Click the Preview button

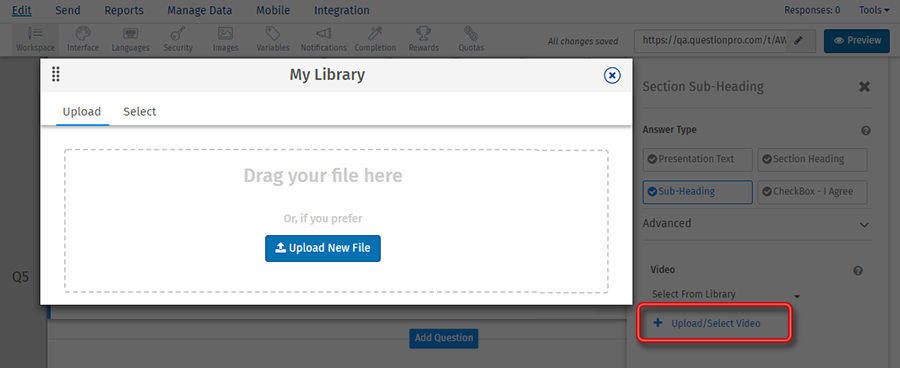click(x=856, y=41)
